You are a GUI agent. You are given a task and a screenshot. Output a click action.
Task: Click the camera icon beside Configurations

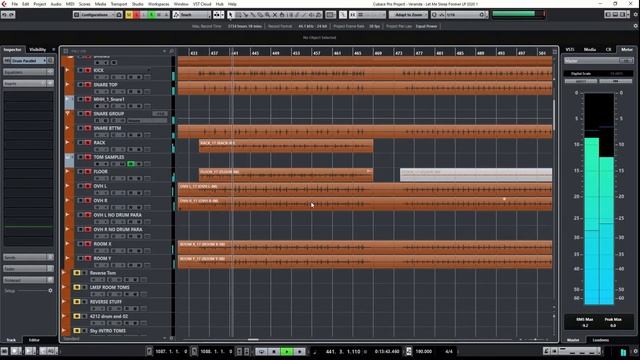(x=119, y=15)
